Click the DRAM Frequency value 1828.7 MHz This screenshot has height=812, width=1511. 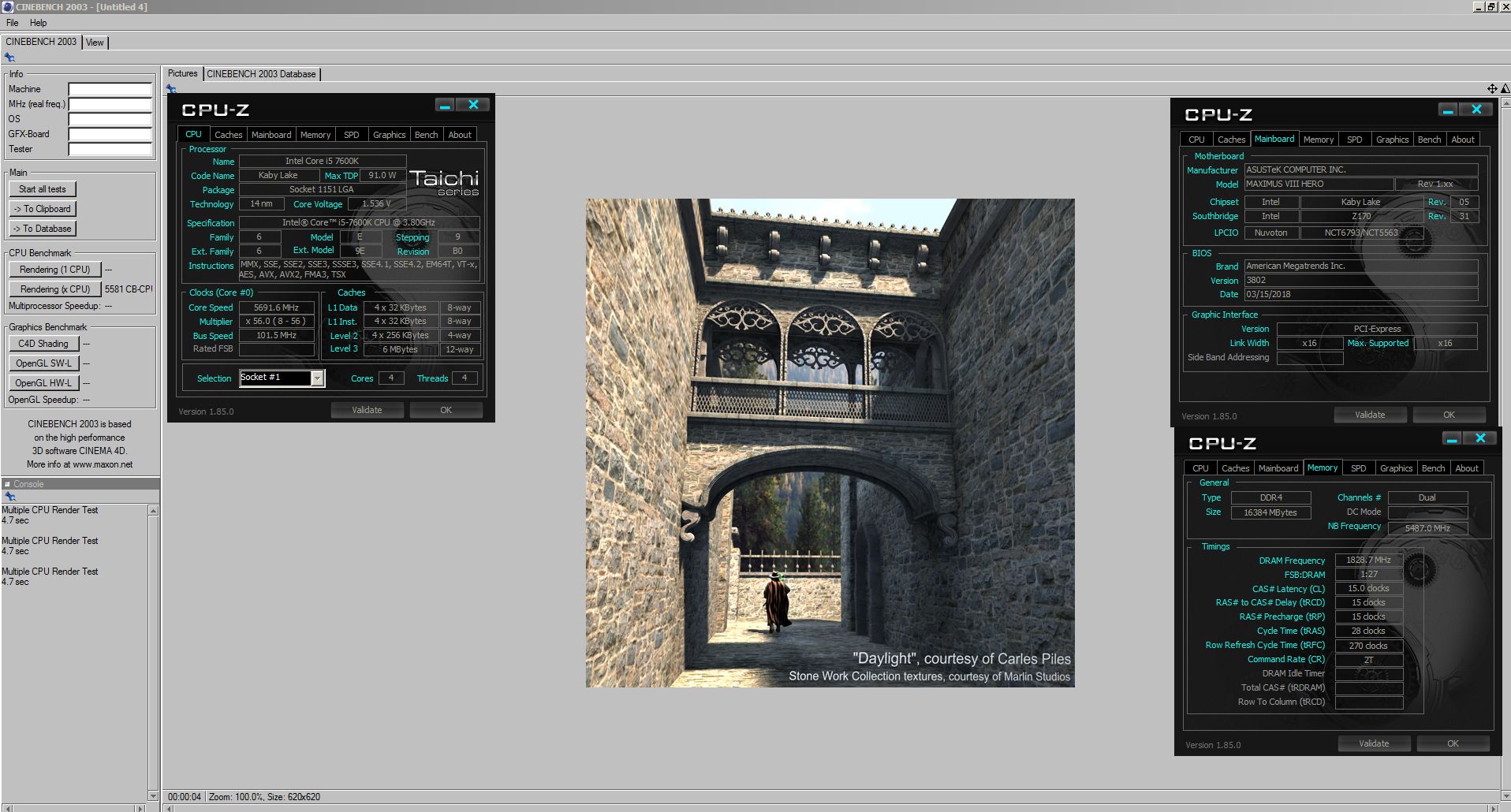pos(1368,560)
